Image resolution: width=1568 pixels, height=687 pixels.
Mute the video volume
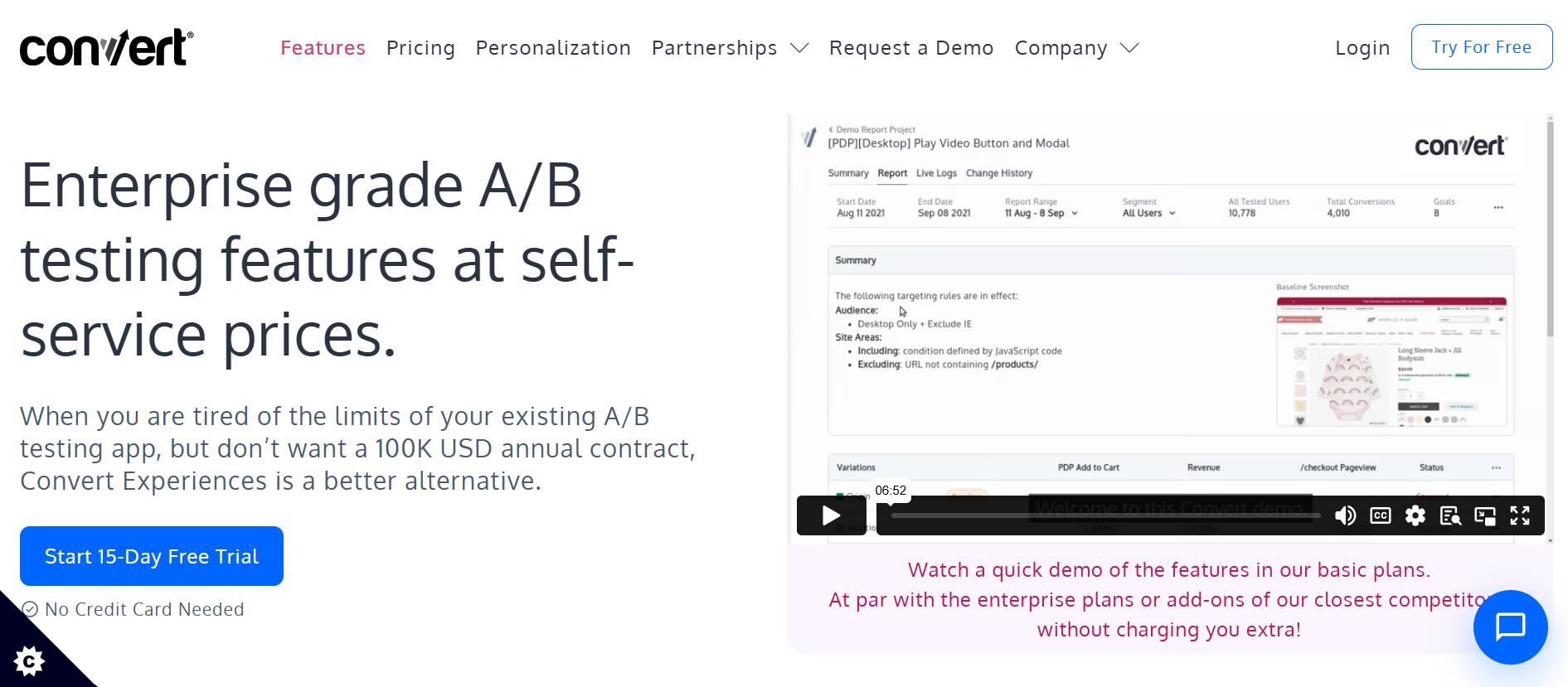tap(1345, 515)
